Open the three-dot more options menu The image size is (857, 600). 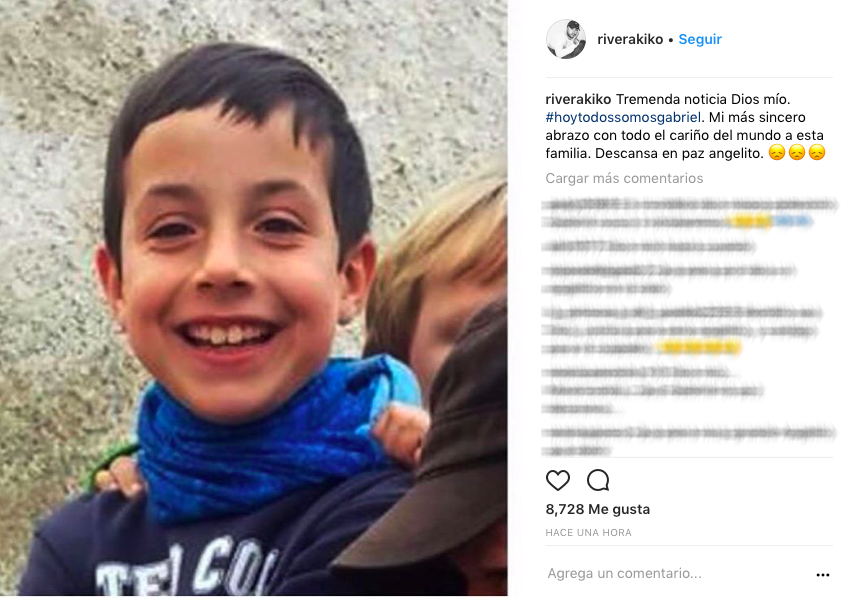[x=823, y=575]
